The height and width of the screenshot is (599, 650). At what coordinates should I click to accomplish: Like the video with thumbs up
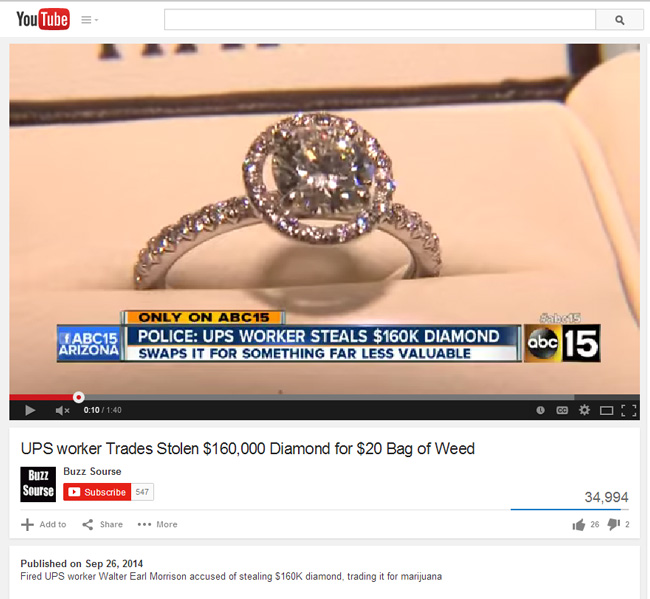point(579,525)
